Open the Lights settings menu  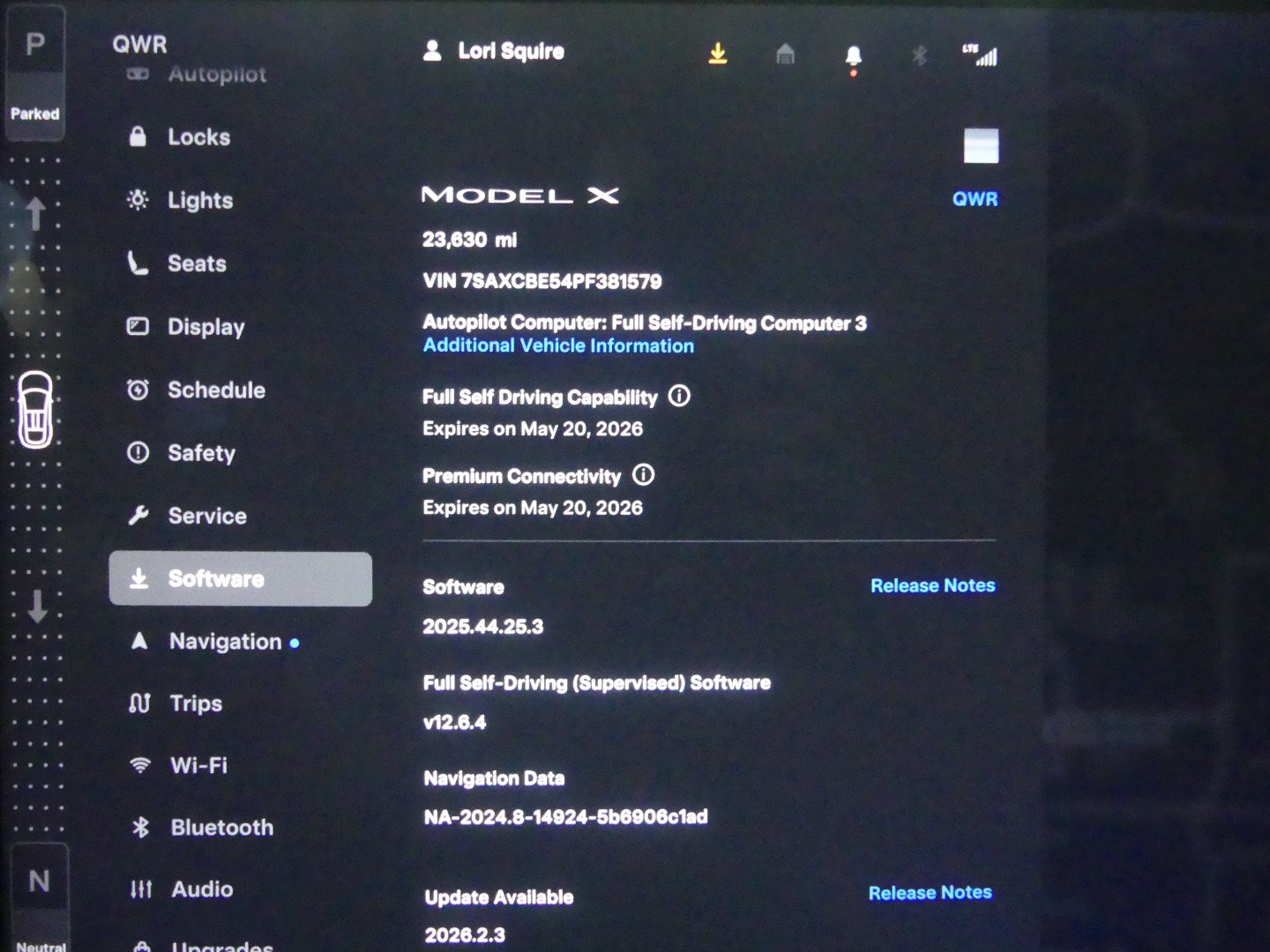coord(200,200)
